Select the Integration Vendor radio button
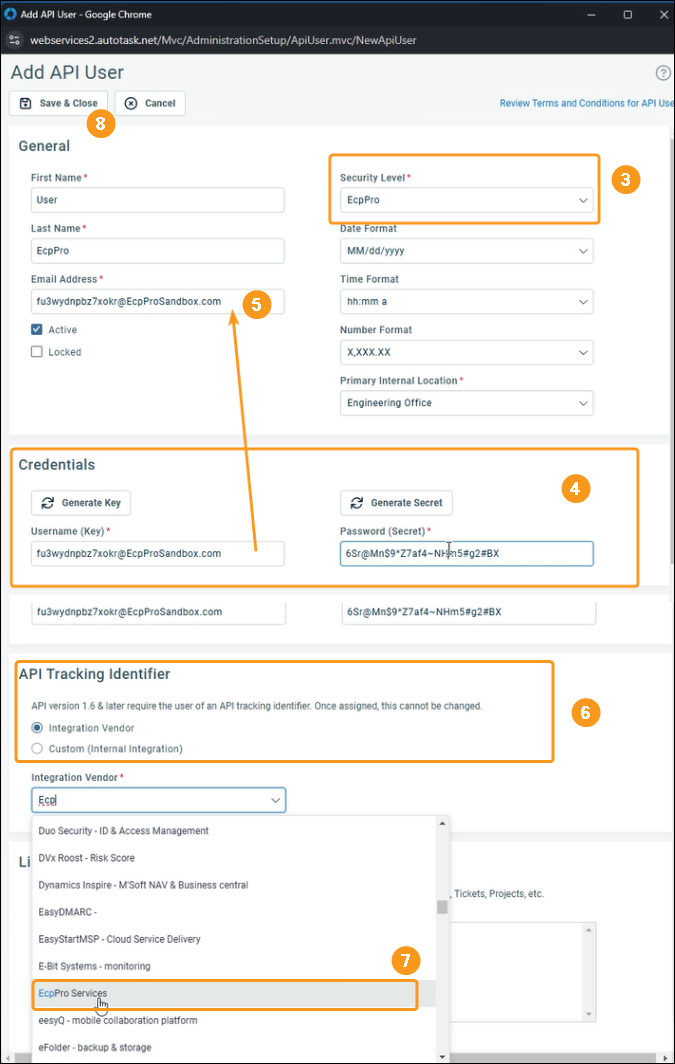This screenshot has height=1064, width=675. point(38,728)
